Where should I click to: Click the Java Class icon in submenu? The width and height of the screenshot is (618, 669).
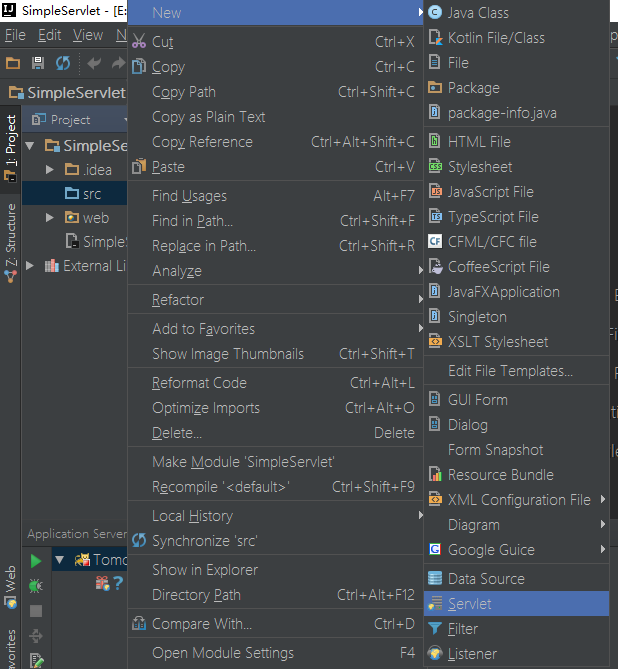pyautogui.click(x=435, y=12)
